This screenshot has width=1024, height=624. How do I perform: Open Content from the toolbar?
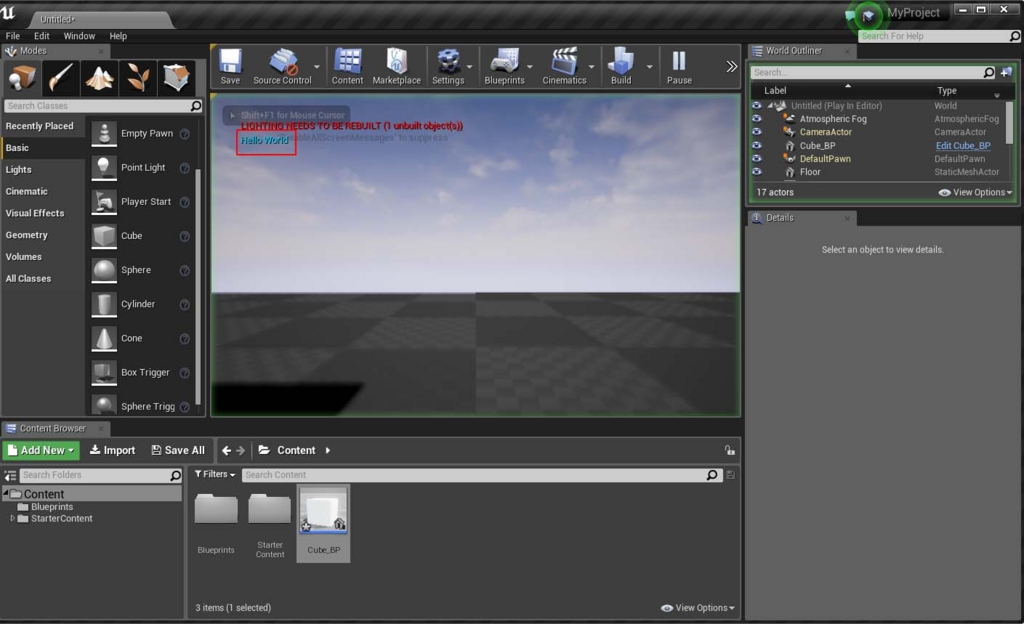click(347, 67)
